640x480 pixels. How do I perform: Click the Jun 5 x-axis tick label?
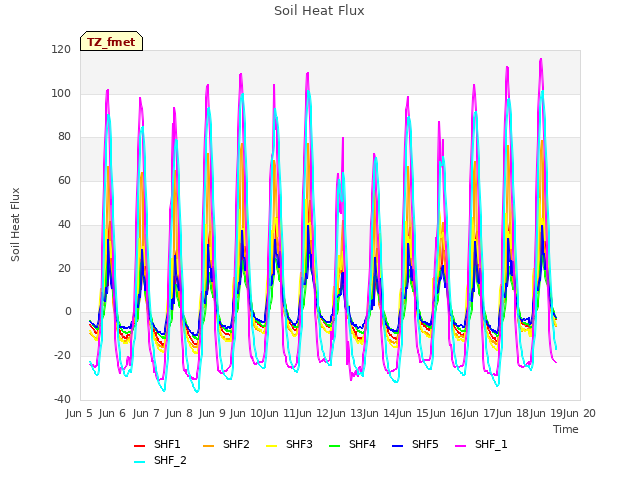point(79,413)
